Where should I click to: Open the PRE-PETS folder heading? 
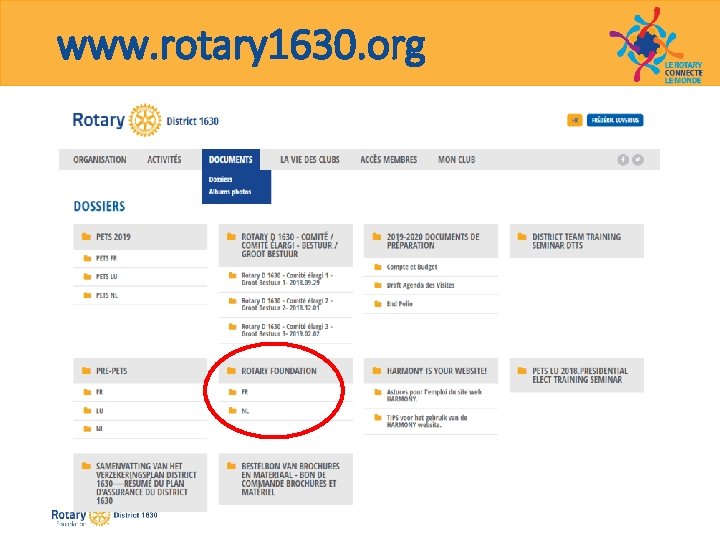pyautogui.click(x=140, y=371)
